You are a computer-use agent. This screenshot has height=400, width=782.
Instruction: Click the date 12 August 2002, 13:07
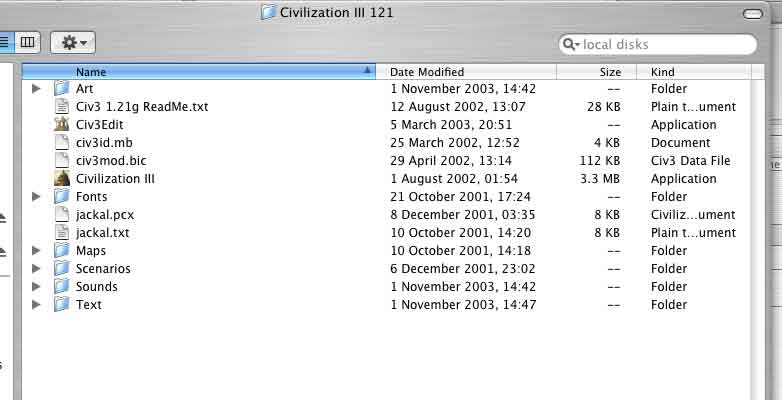point(458,106)
